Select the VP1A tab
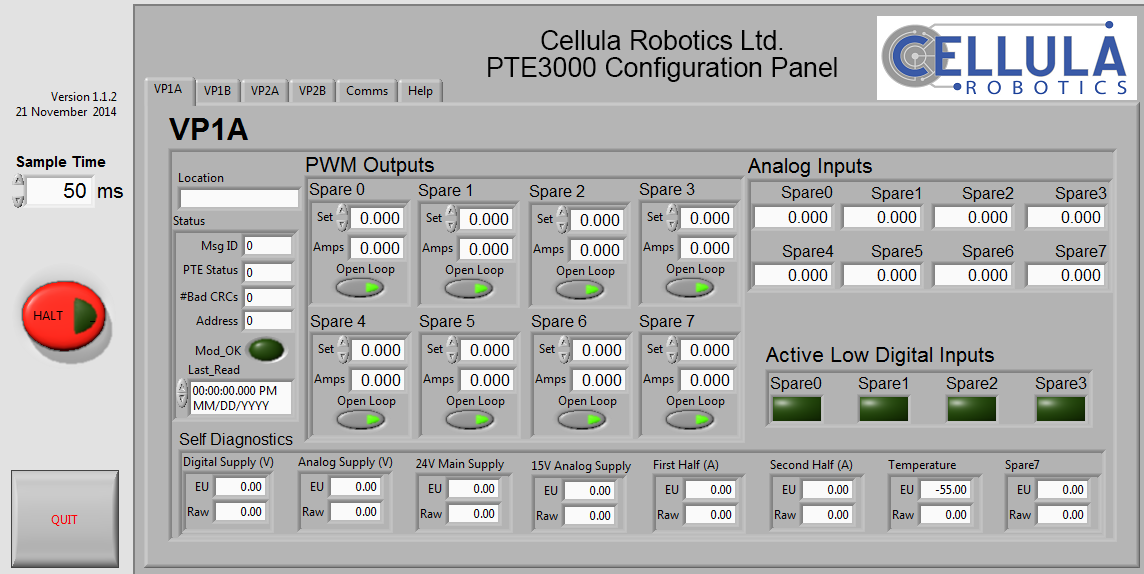The height and width of the screenshot is (574, 1144). [169, 89]
